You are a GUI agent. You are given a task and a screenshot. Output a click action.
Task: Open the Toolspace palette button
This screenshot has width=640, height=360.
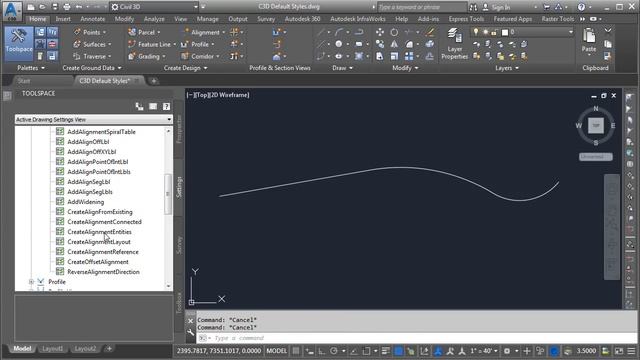(19, 44)
